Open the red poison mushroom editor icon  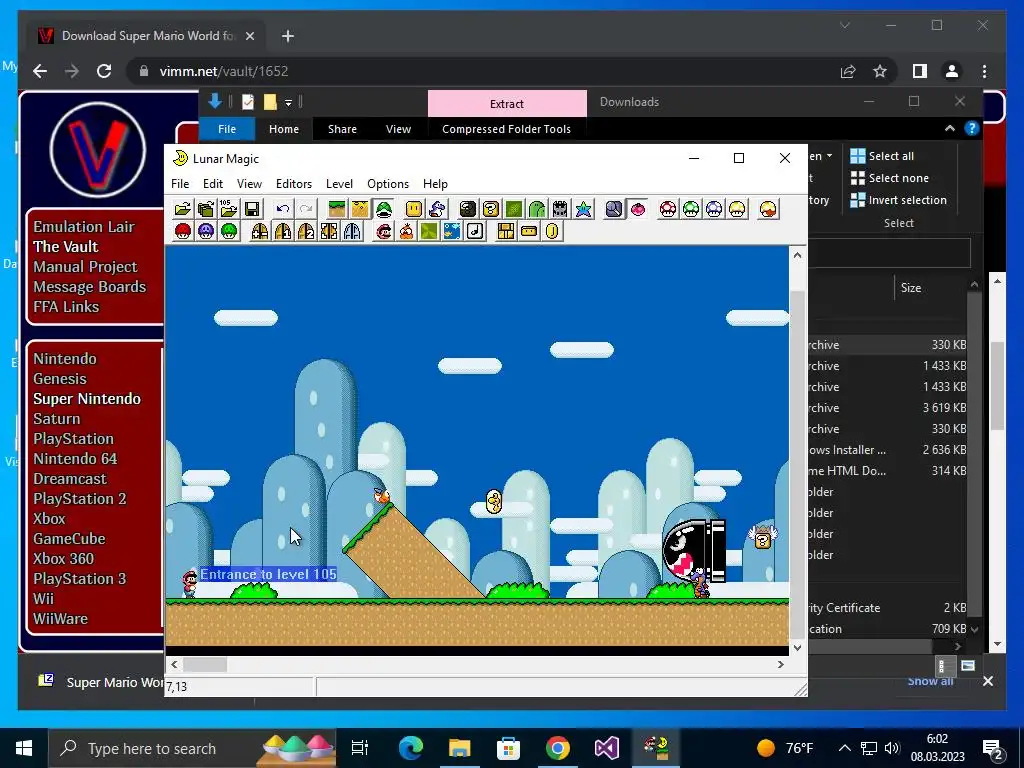coord(183,231)
